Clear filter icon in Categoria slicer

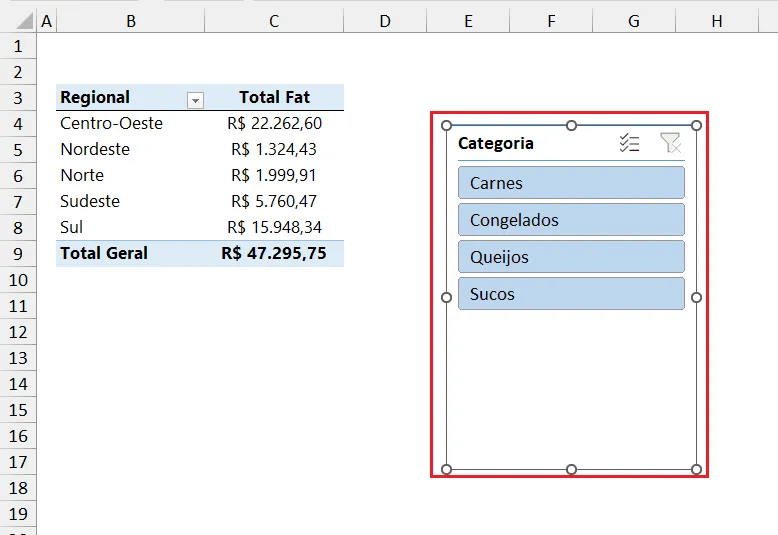click(x=670, y=143)
